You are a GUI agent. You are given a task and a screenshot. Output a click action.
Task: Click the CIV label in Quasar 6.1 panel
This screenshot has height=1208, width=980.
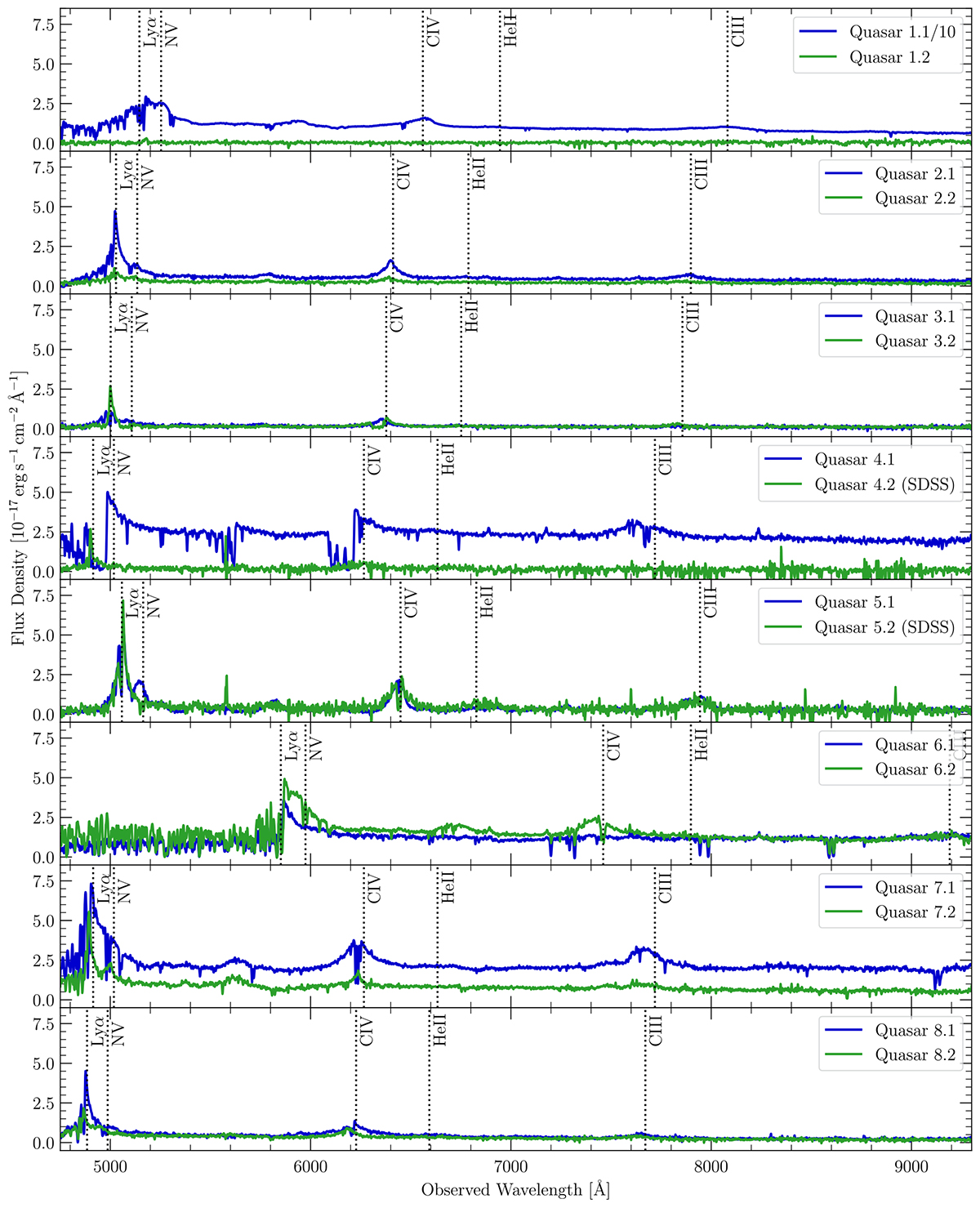point(614,746)
